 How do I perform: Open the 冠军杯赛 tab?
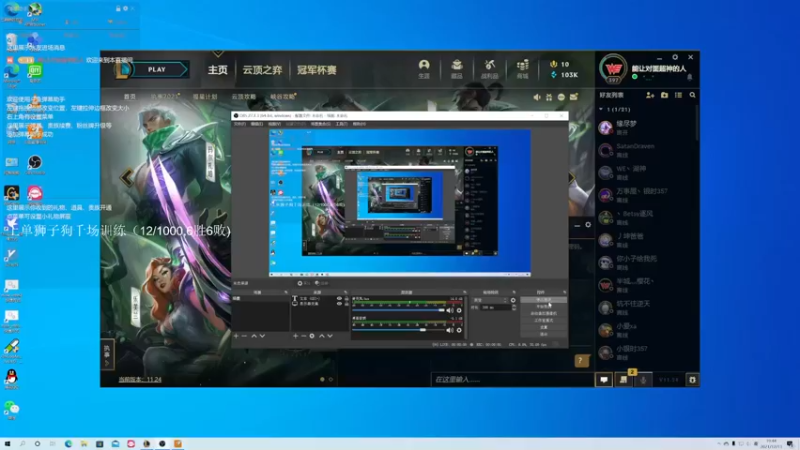[x=317, y=70]
